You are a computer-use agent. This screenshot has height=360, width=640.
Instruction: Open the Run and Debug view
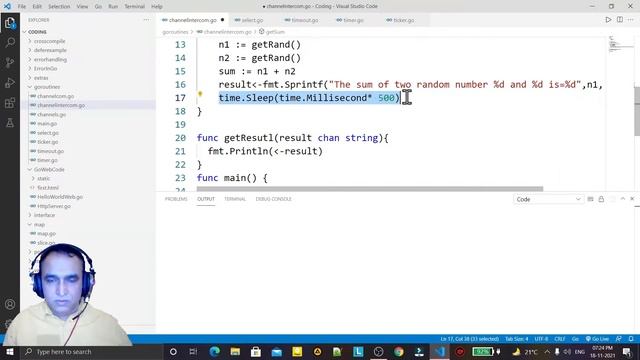point(10,82)
